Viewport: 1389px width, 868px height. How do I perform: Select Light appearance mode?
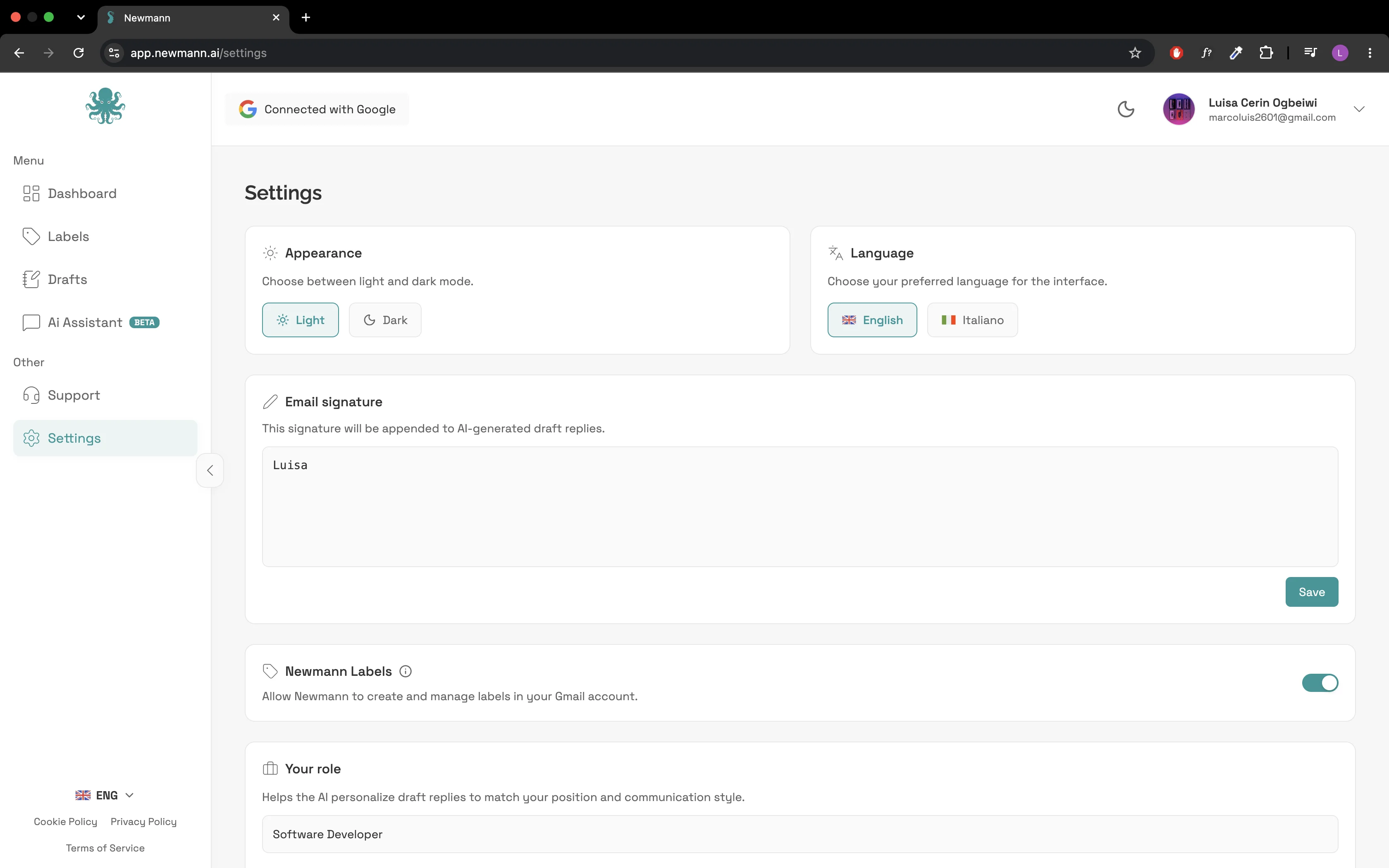coord(300,320)
